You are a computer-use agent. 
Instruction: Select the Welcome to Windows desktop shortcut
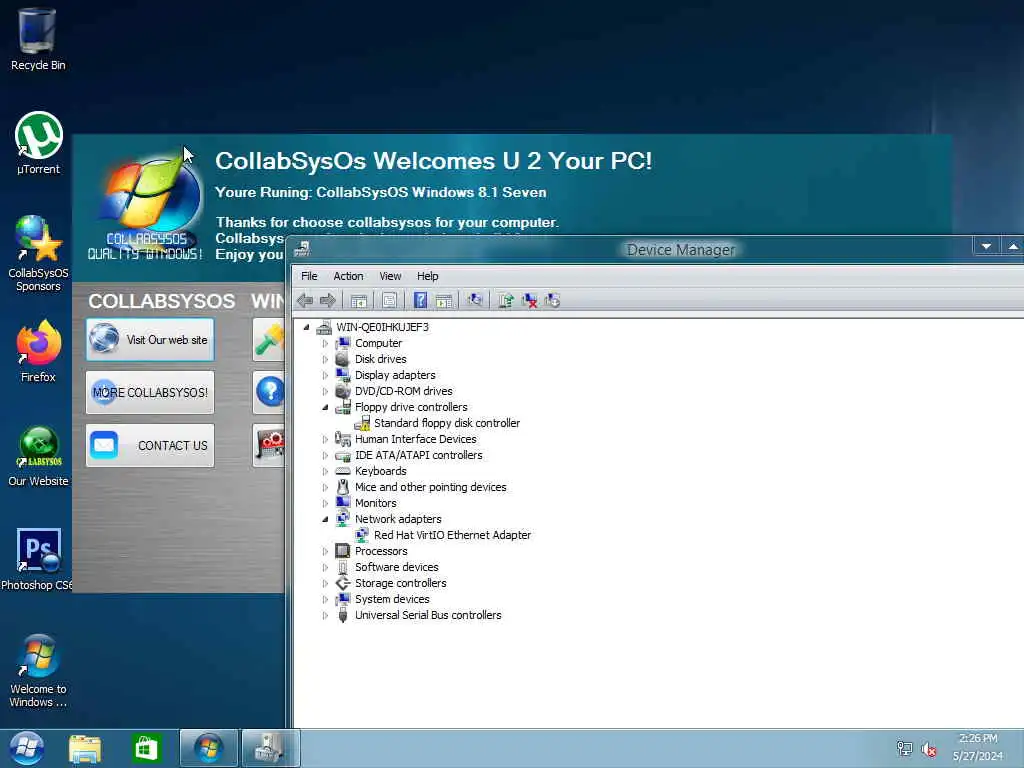click(x=38, y=671)
